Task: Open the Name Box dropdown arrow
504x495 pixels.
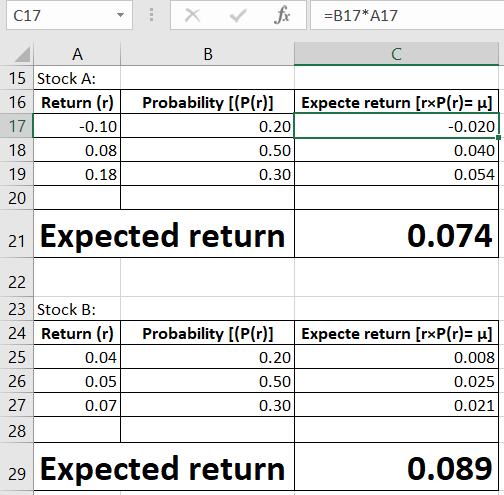Action: (120, 15)
